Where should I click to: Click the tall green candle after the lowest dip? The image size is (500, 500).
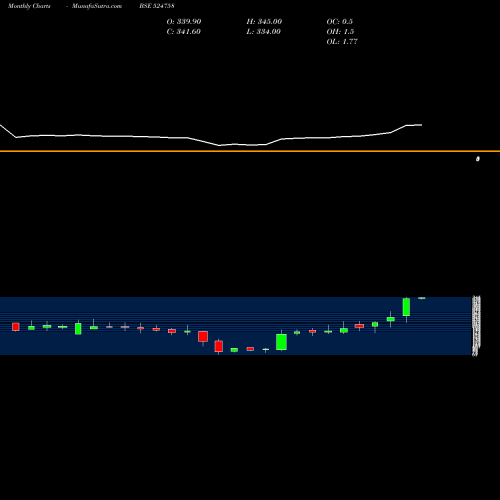coord(281,342)
